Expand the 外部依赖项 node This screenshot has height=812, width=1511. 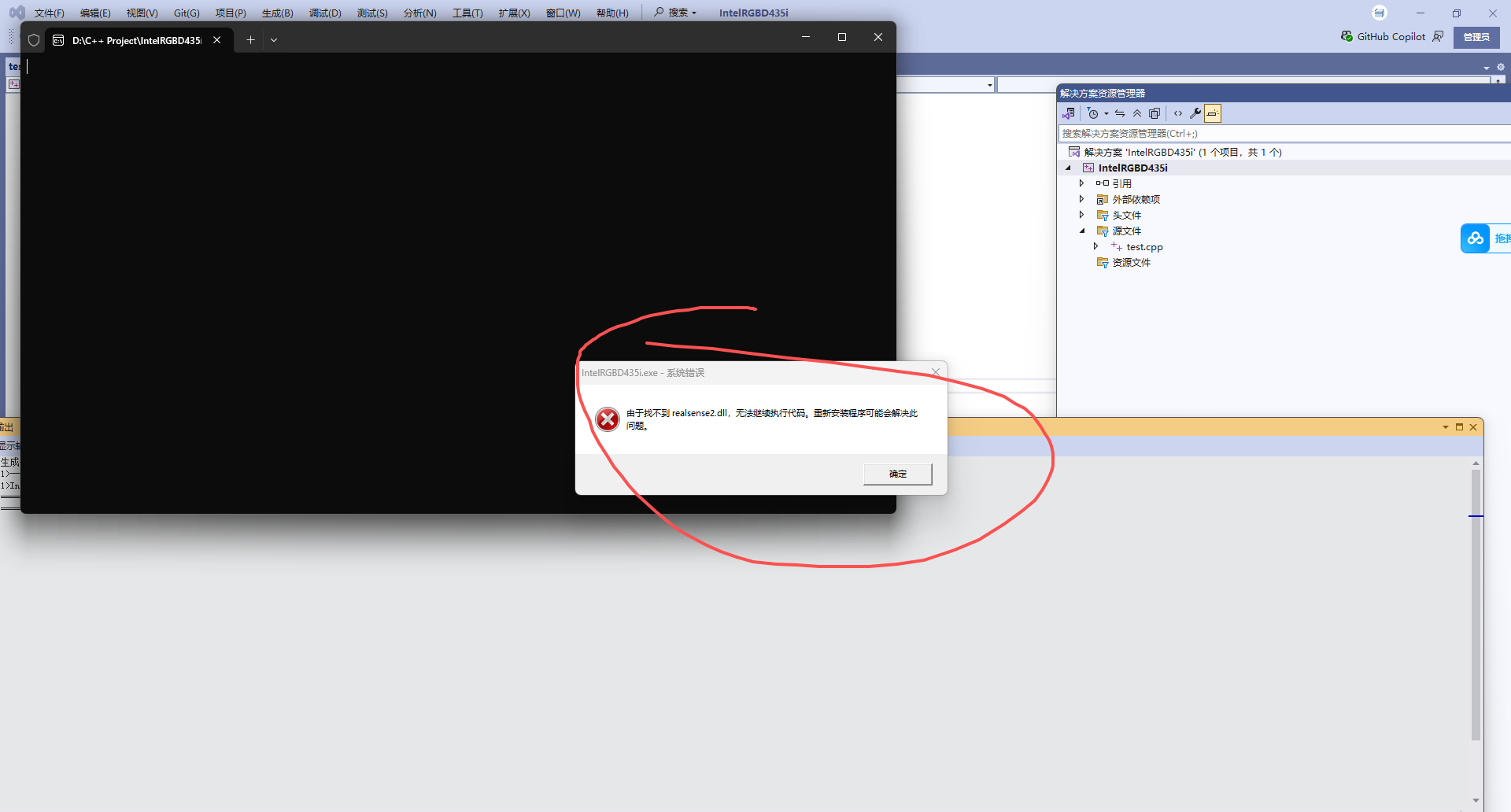click(1082, 199)
